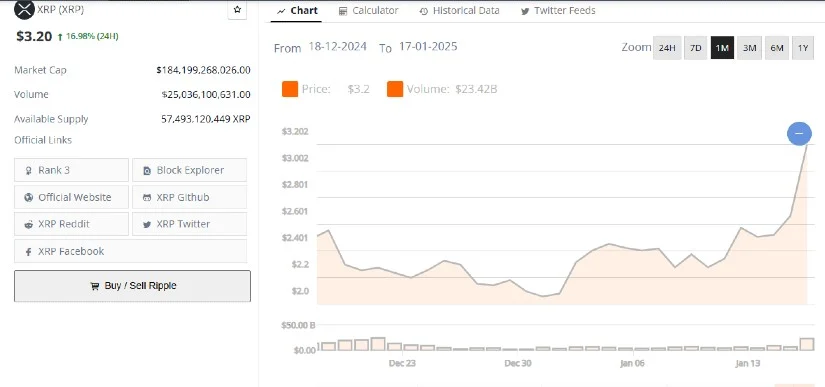Select the Chart tab
Image resolution: width=825 pixels, height=387 pixels.
(x=297, y=11)
